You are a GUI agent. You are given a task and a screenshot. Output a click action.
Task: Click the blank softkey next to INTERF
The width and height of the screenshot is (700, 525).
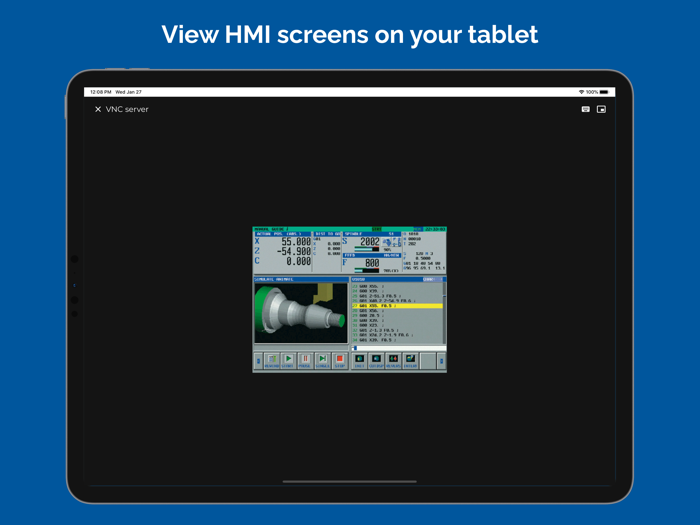(428, 361)
